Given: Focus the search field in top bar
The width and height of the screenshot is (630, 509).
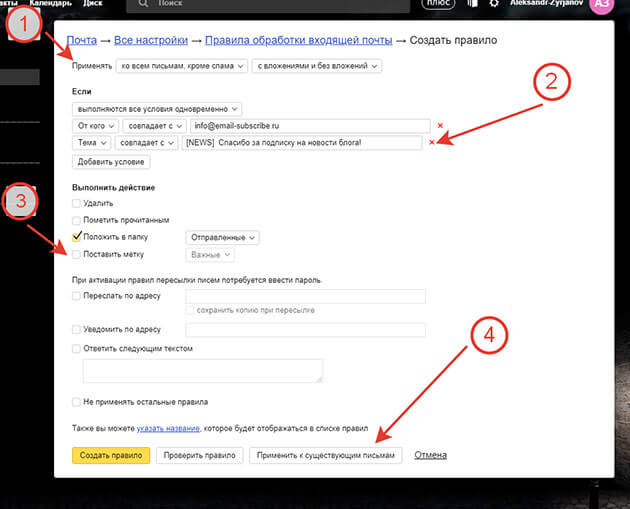Looking at the screenshot, I should tap(268, 4).
